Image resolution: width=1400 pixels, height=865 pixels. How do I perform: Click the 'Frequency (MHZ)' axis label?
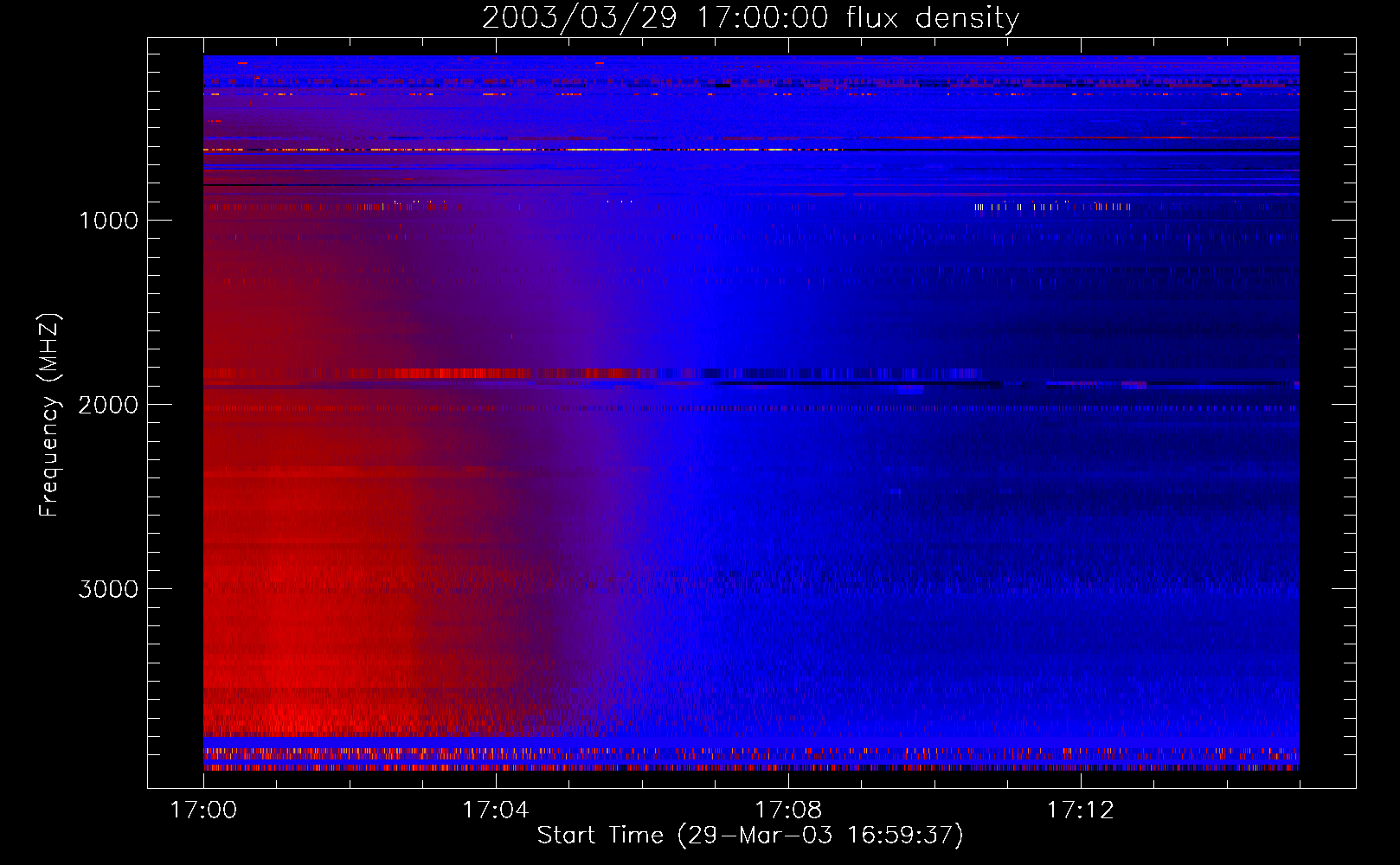pyautogui.click(x=49, y=415)
